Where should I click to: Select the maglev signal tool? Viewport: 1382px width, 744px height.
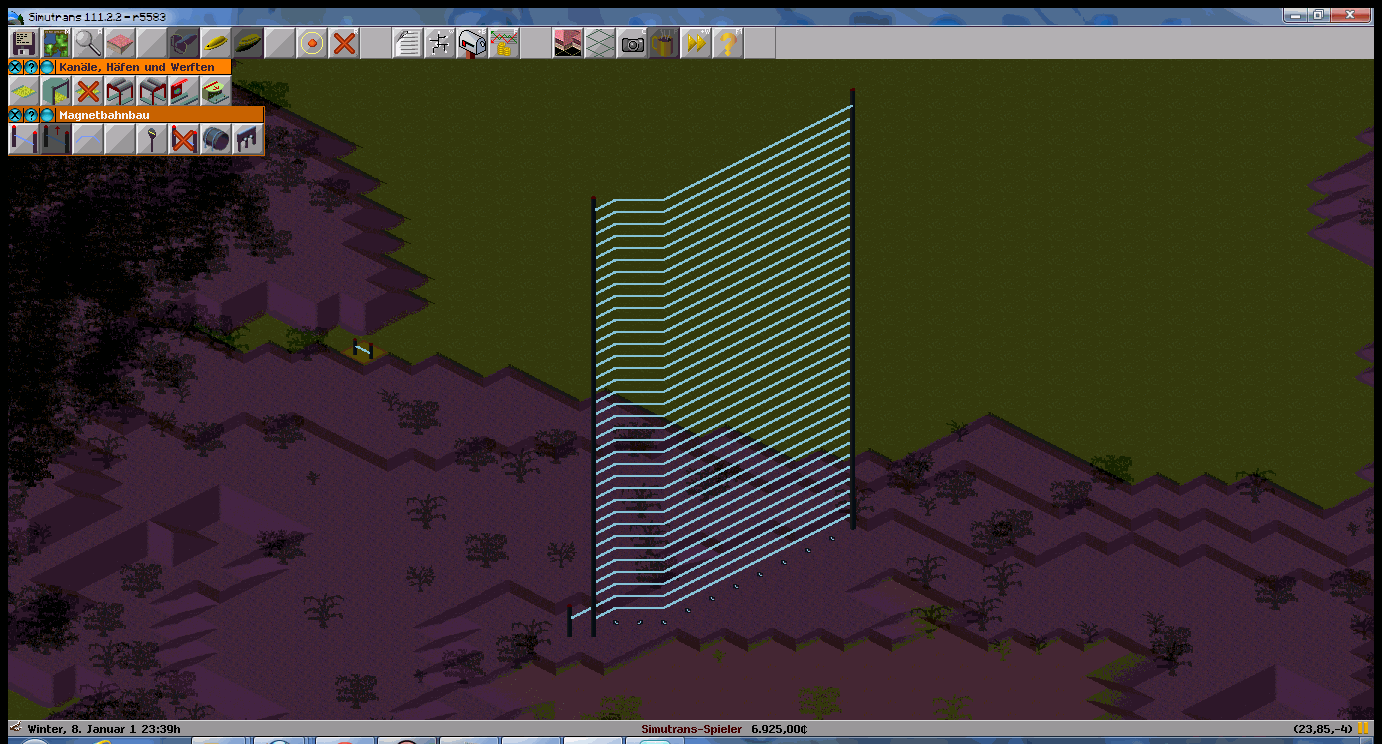coord(152,139)
